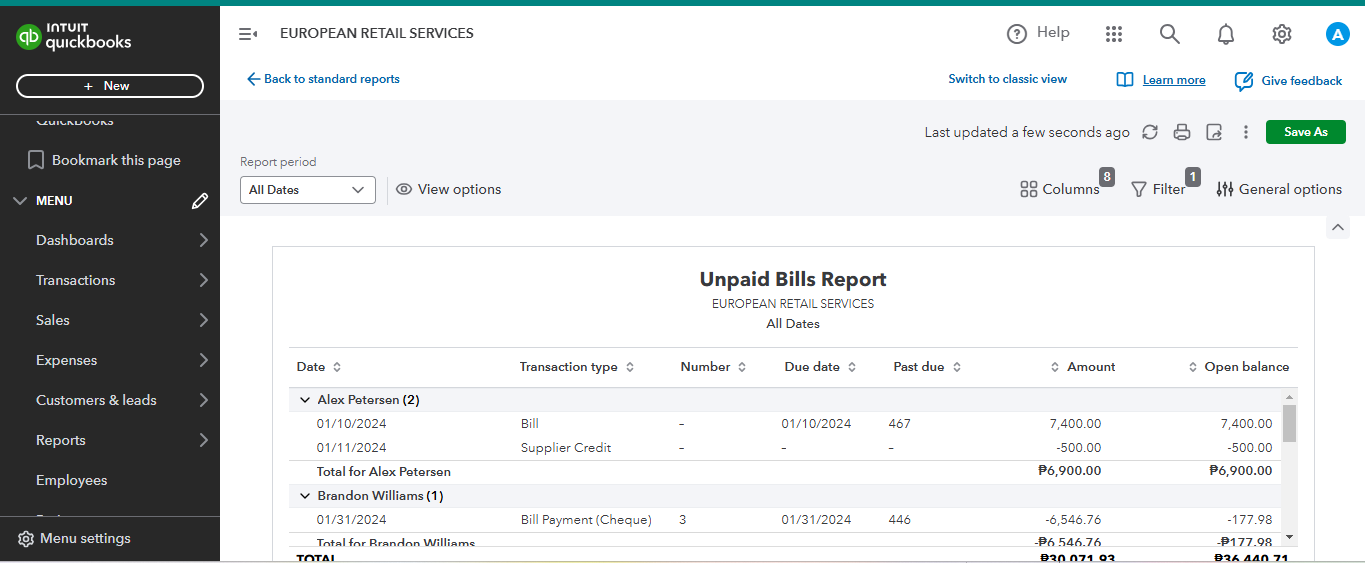Print the Unpaid Bills report
The image size is (1365, 563).
tap(1182, 132)
